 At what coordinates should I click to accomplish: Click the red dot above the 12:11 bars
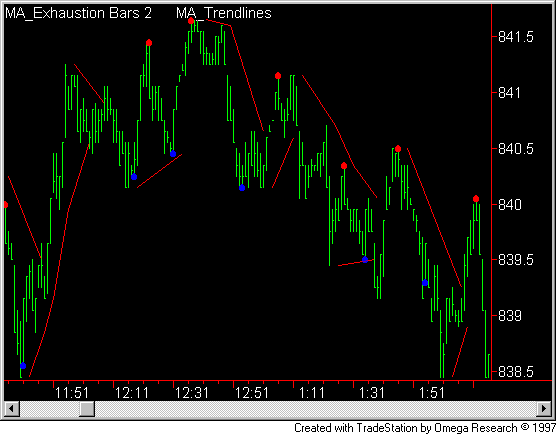(149, 43)
